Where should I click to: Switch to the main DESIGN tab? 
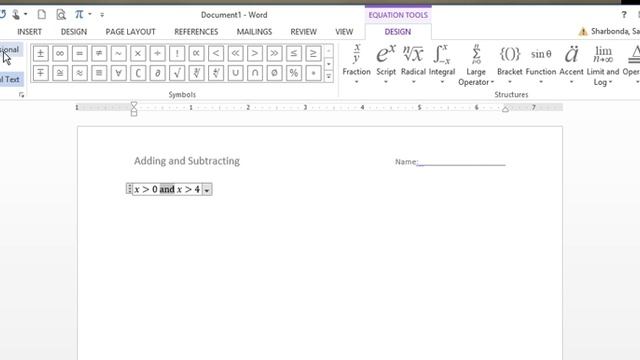click(x=74, y=32)
